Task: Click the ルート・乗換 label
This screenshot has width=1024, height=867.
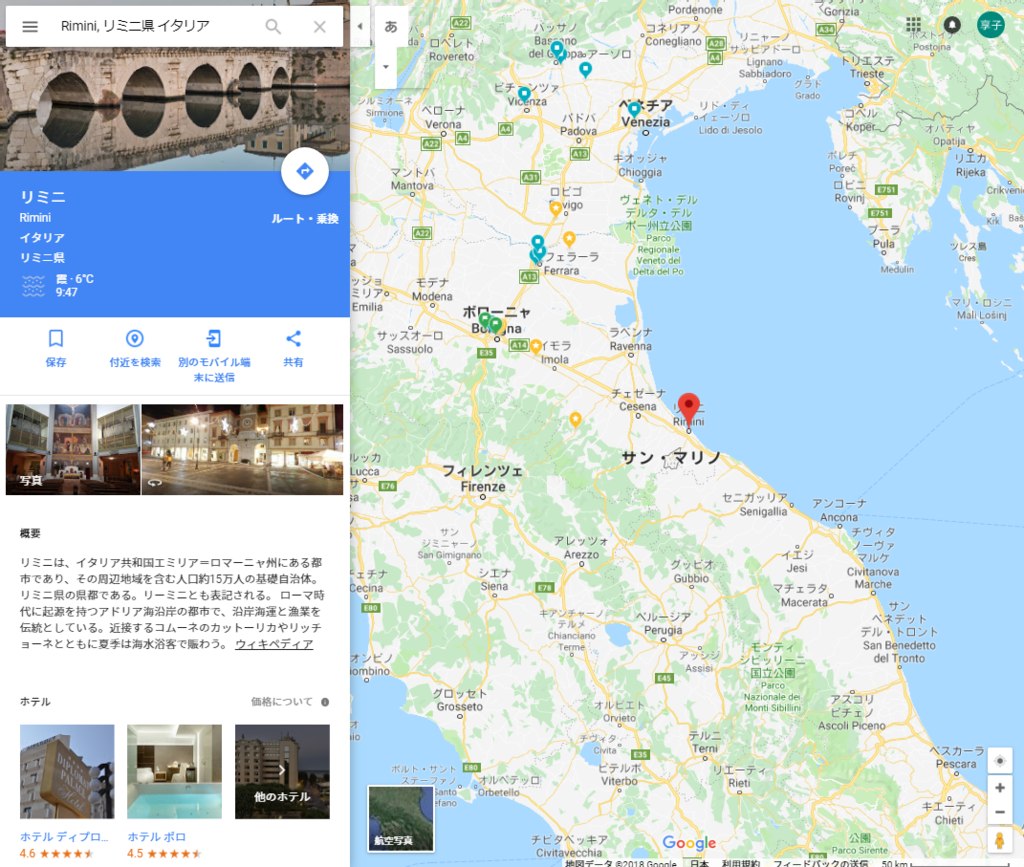Action: tap(305, 219)
